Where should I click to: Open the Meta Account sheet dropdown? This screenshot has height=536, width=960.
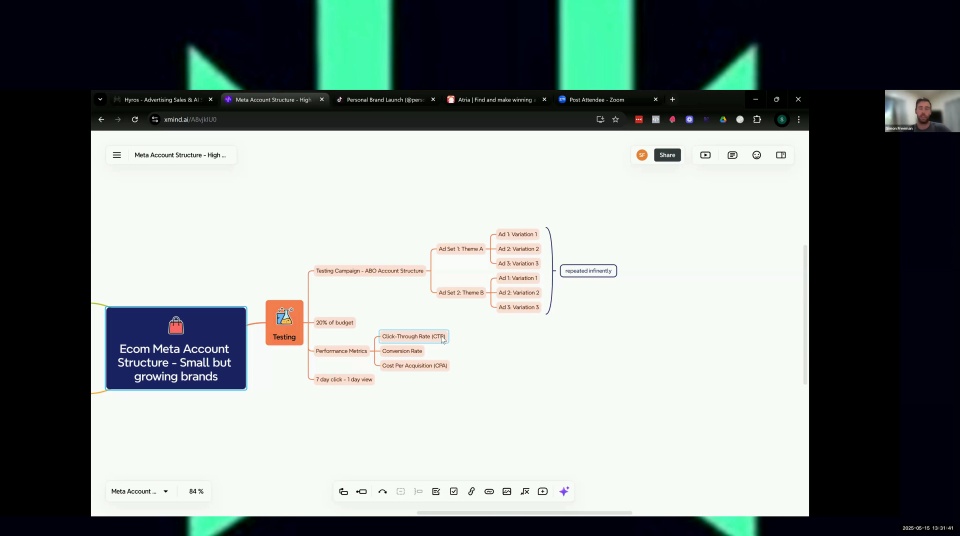[x=140, y=491]
